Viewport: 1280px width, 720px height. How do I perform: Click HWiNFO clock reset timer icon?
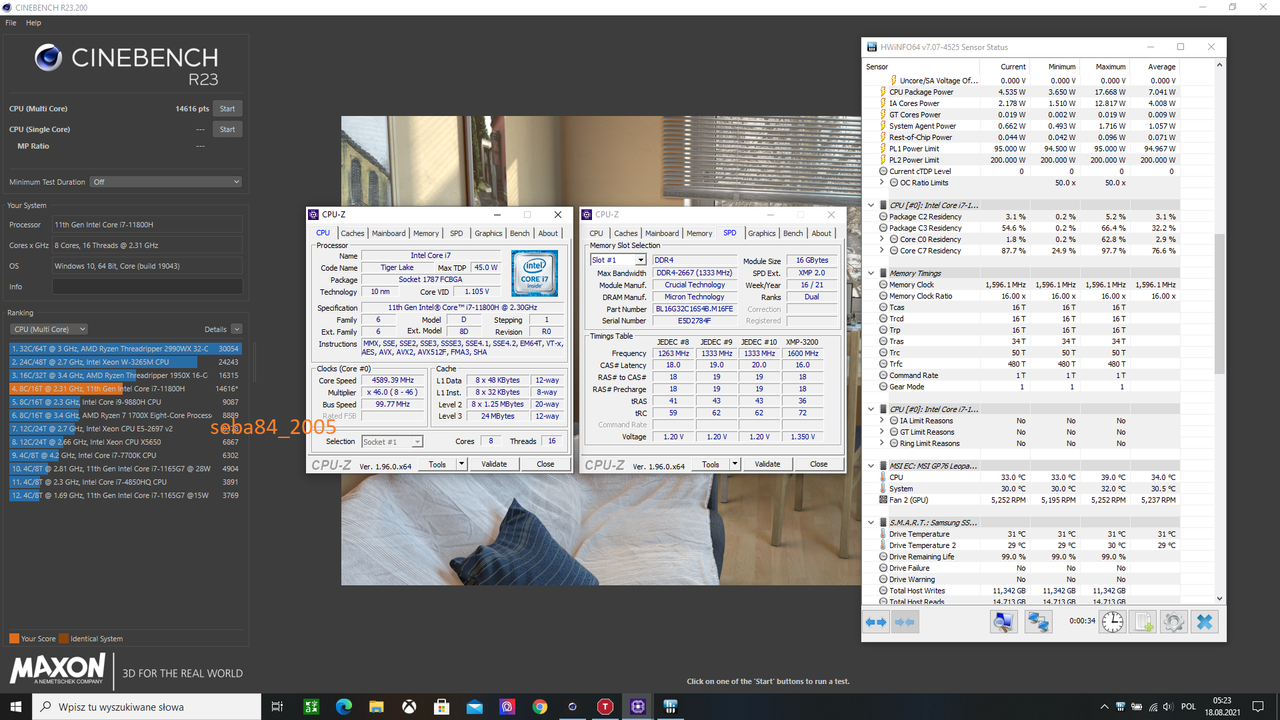(x=1112, y=622)
